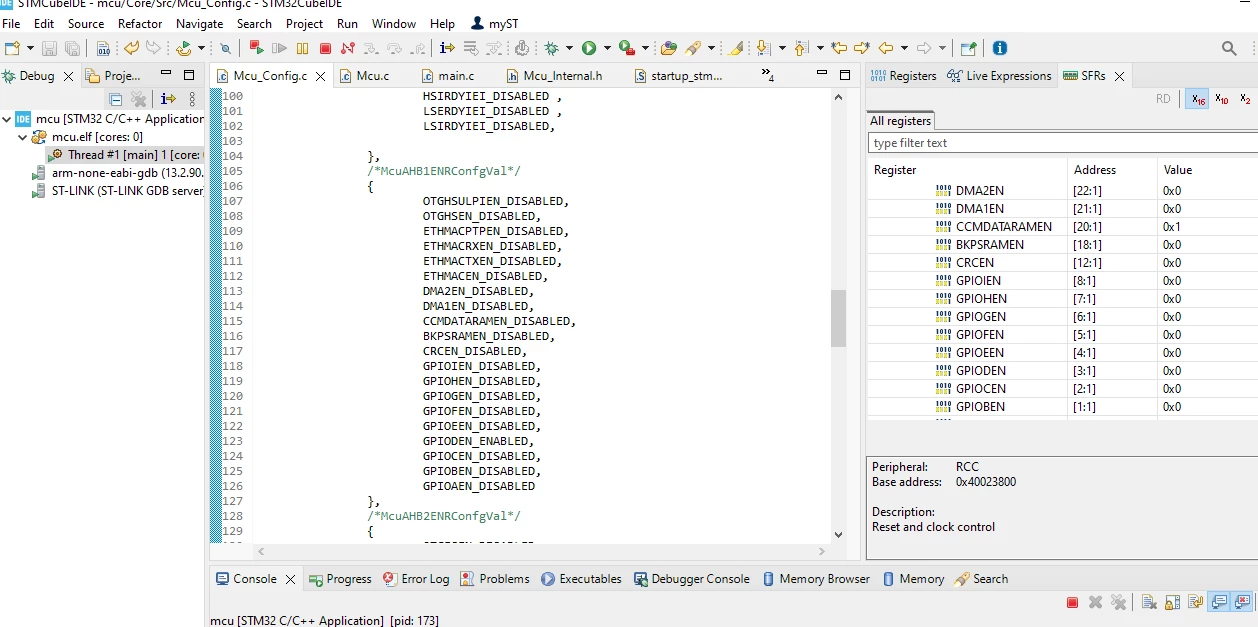Collapse the mcu.elf tree node
Image resolution: width=1258 pixels, height=627 pixels.
point(23,137)
